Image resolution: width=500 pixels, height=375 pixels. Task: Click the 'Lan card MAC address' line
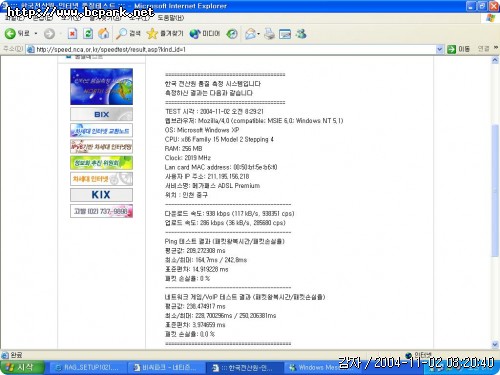(x=221, y=167)
